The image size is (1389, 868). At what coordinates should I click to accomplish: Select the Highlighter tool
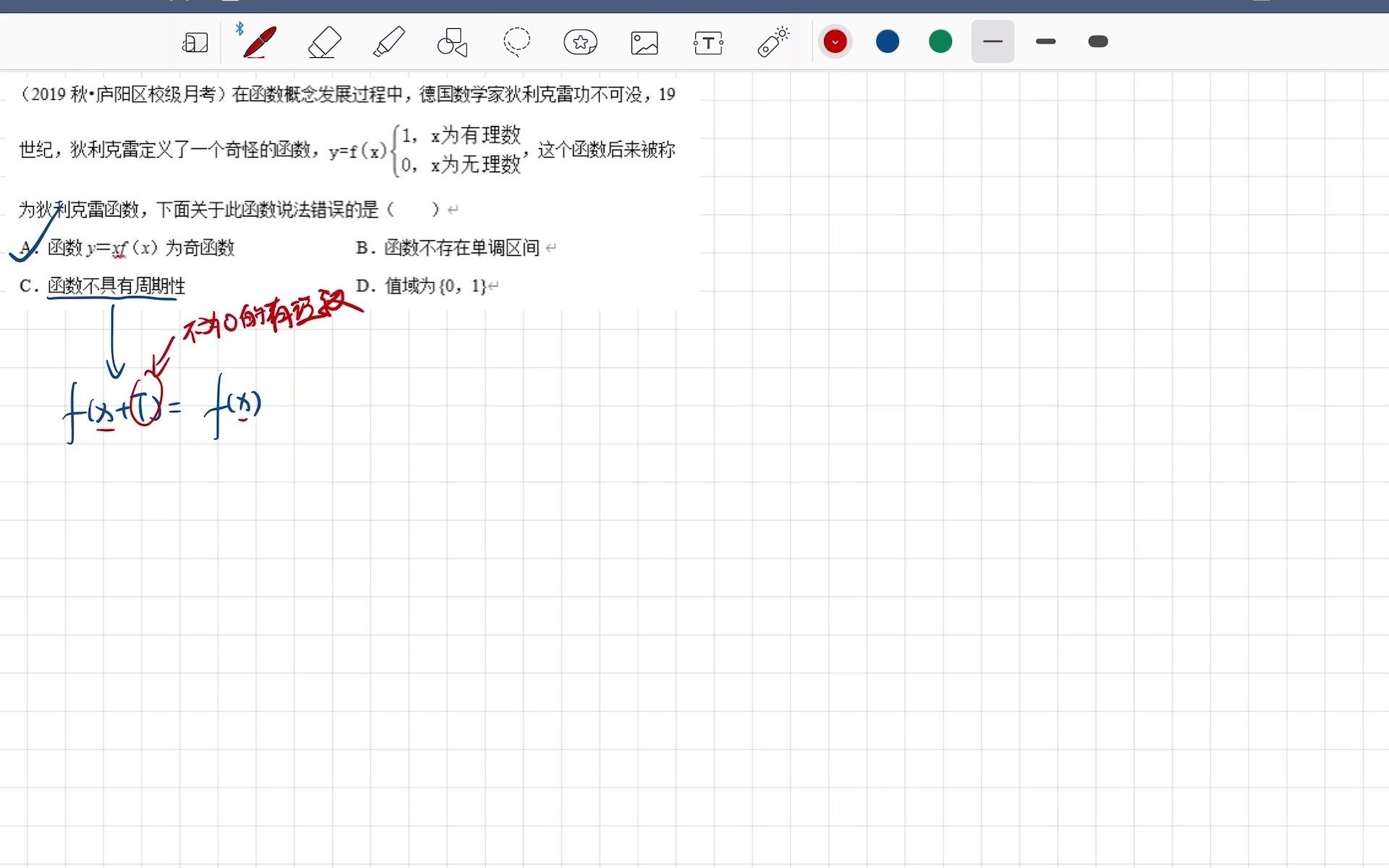(x=389, y=42)
